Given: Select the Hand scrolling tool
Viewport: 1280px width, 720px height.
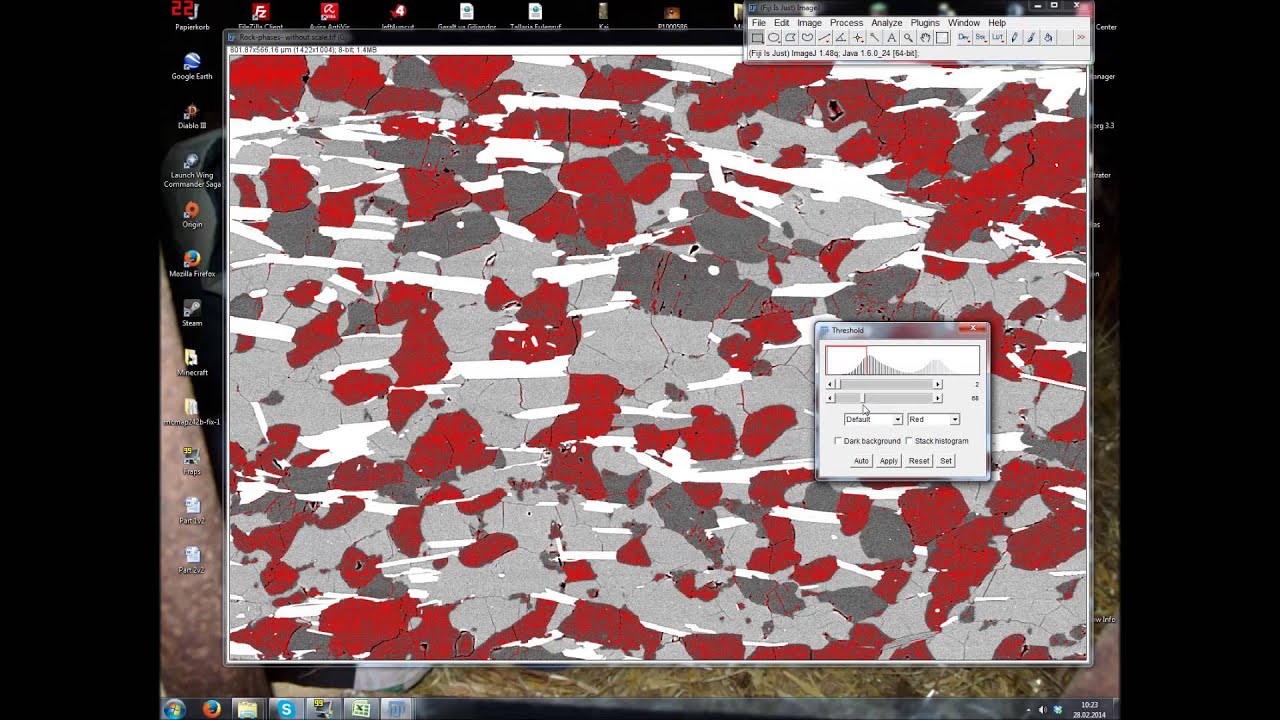Looking at the screenshot, I should tap(925, 37).
